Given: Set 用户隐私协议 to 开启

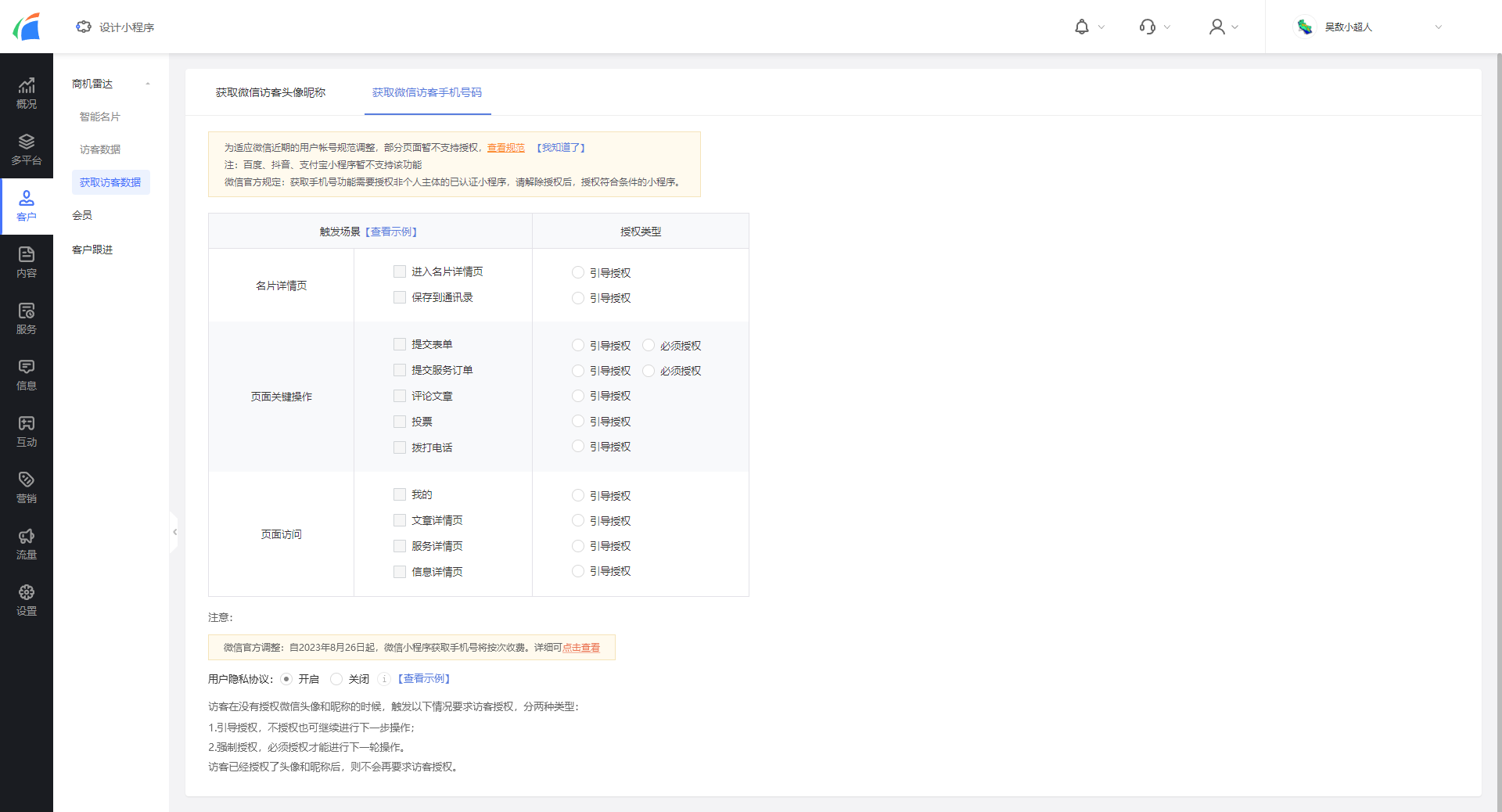Looking at the screenshot, I should coord(286,679).
